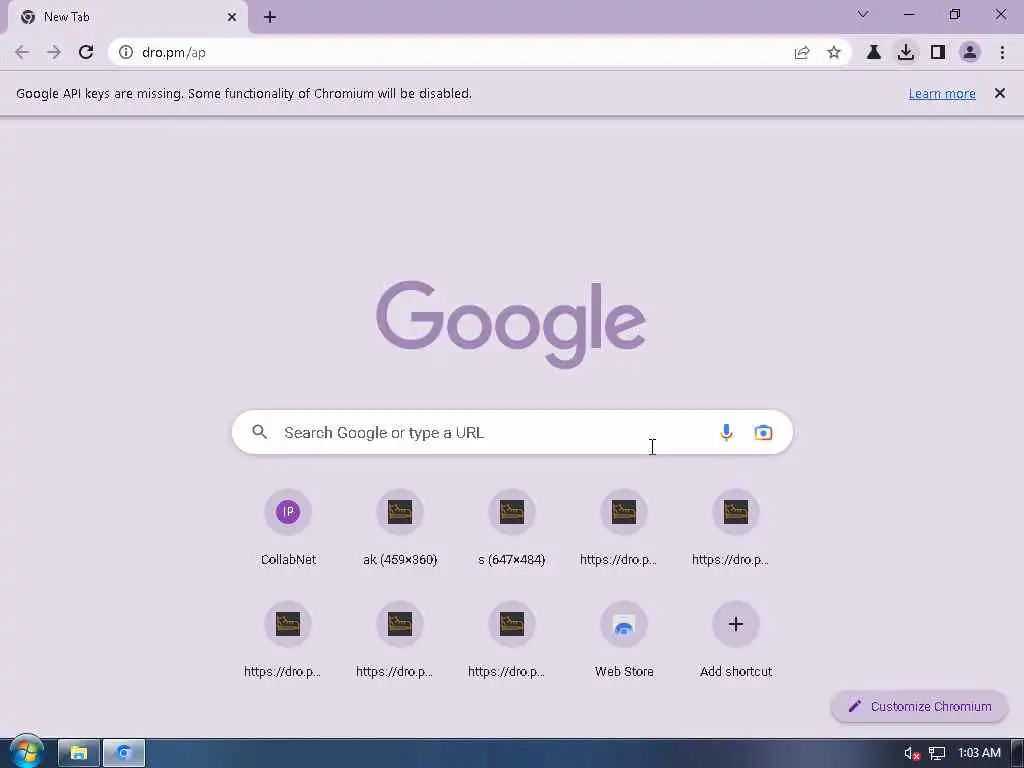
Task: Open the Learn more link
Action: 942,93
